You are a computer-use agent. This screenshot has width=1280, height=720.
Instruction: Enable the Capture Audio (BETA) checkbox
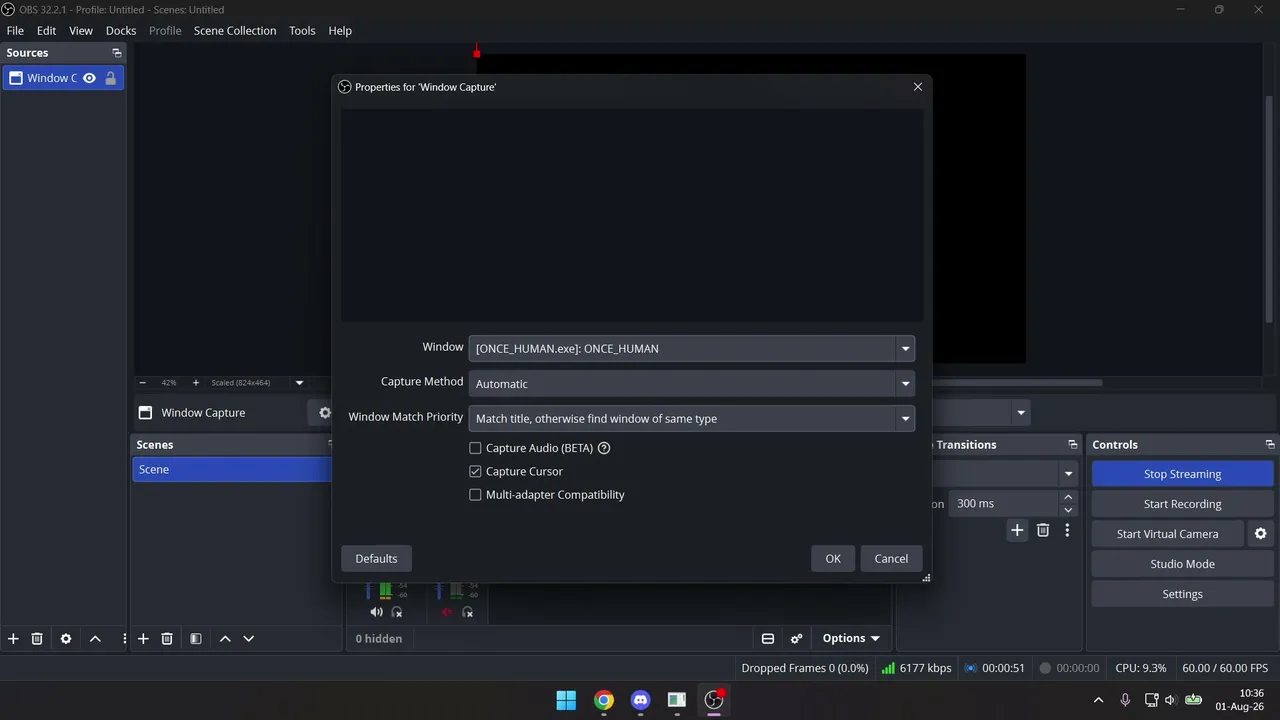click(x=475, y=448)
